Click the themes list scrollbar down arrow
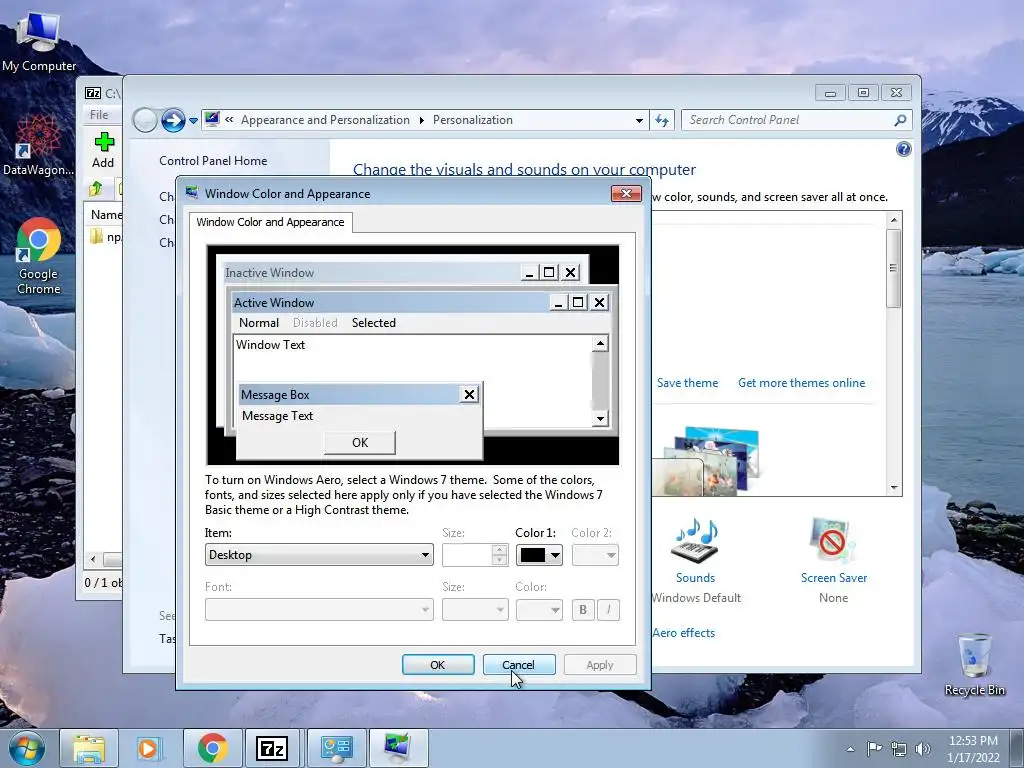The image size is (1024, 768). tap(894, 488)
